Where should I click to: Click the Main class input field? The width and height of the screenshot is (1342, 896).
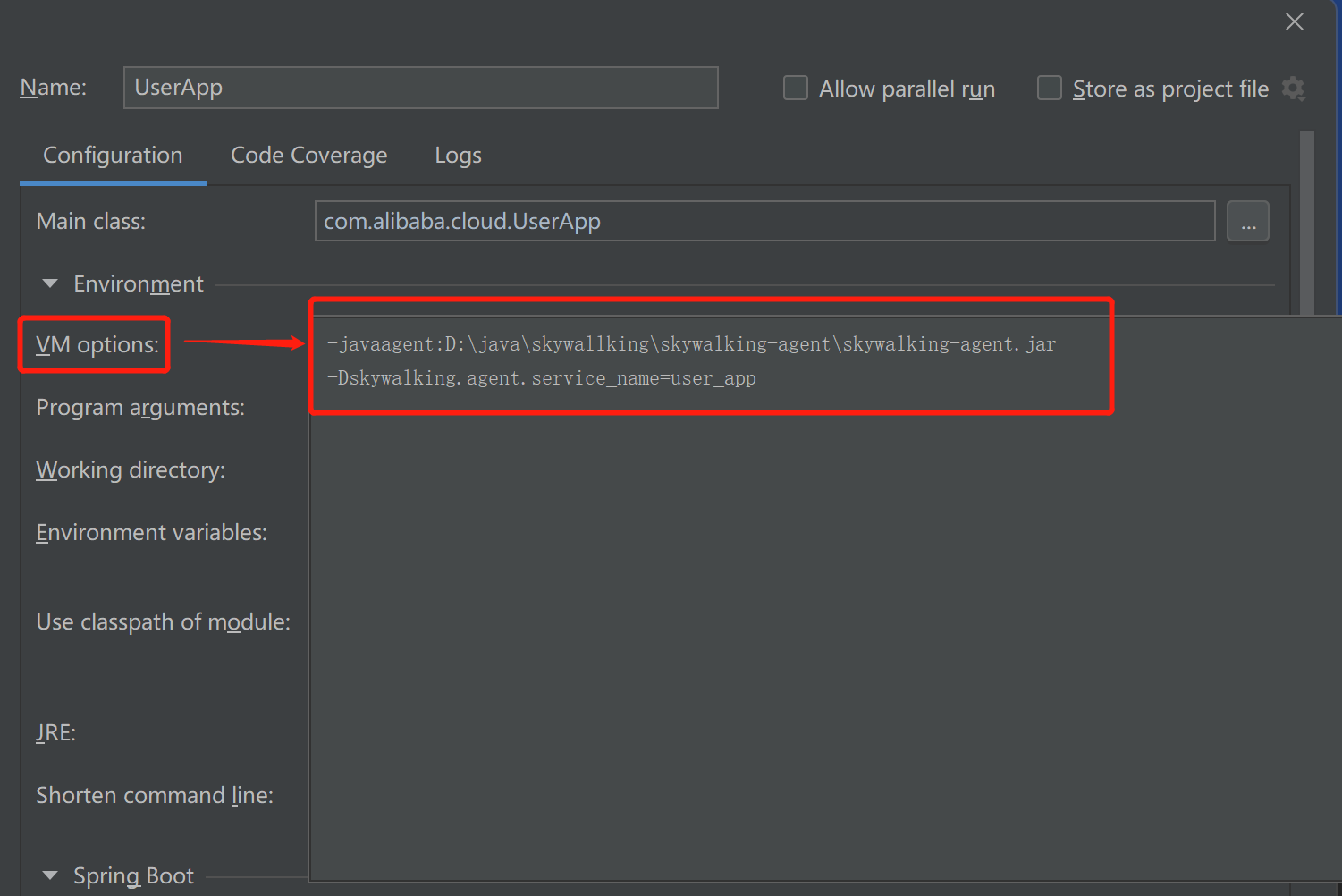(x=764, y=221)
